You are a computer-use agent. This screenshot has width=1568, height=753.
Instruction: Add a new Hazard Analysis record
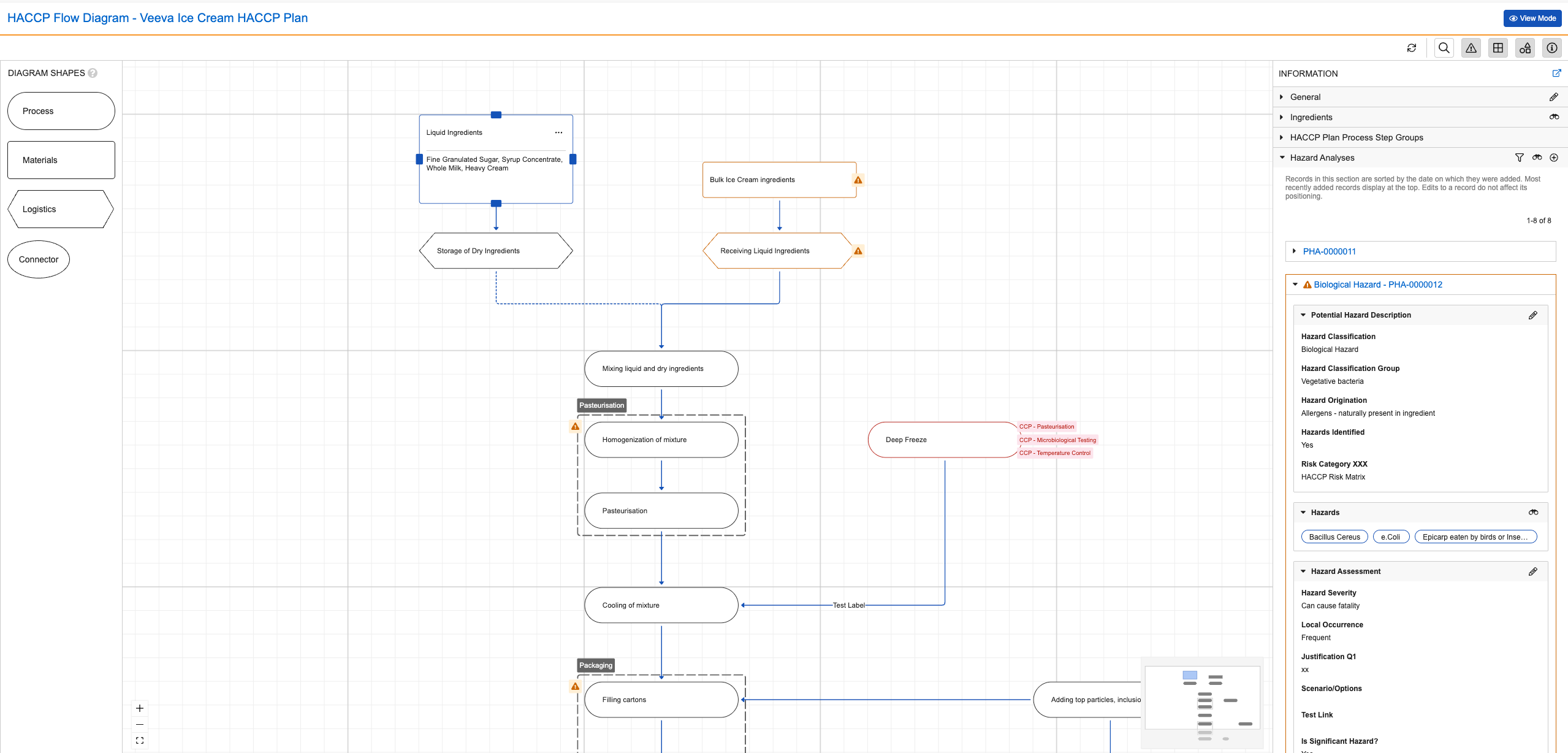point(1554,158)
